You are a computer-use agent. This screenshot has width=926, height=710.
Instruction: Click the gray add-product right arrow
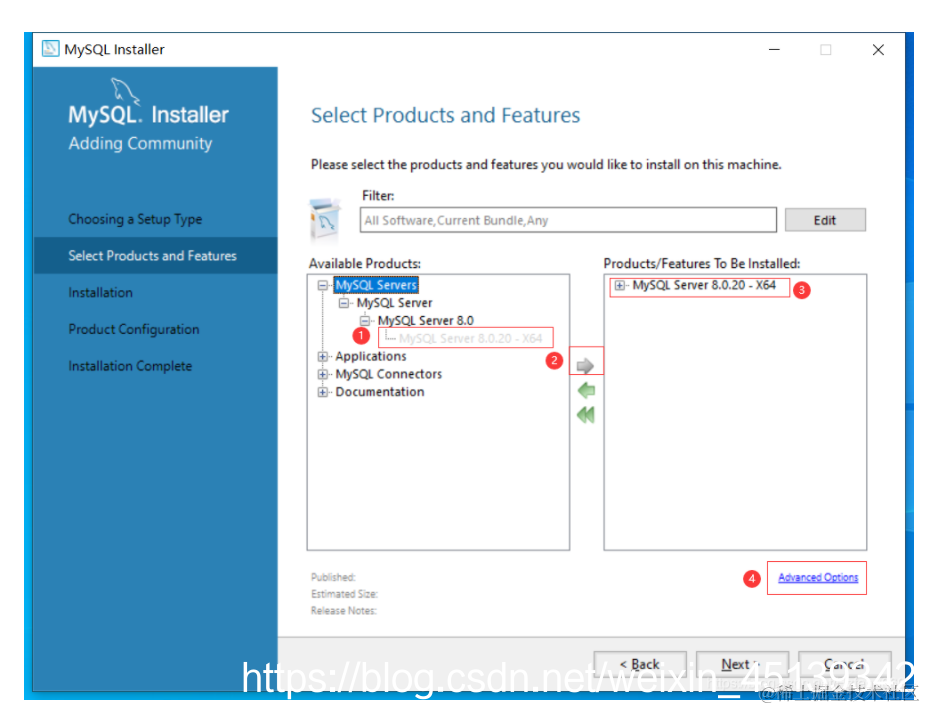click(x=585, y=366)
